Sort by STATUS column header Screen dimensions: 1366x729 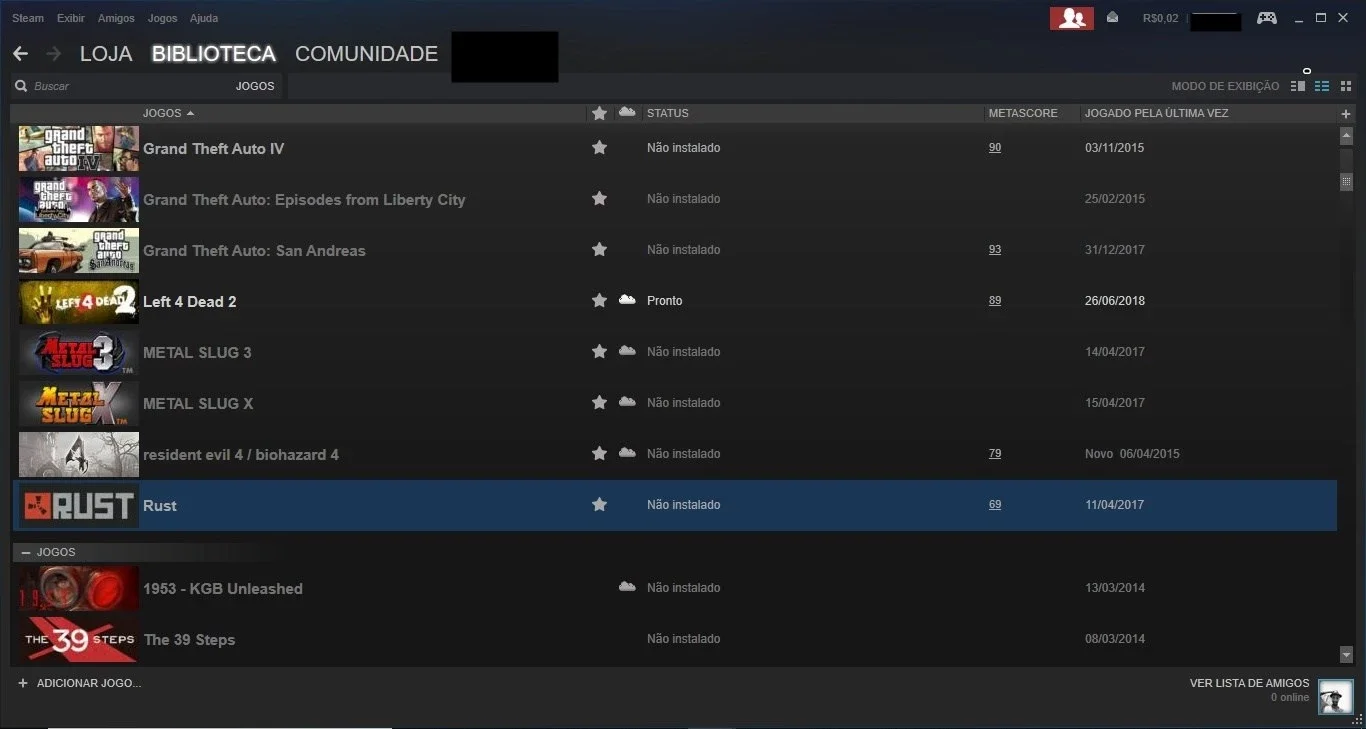point(667,113)
